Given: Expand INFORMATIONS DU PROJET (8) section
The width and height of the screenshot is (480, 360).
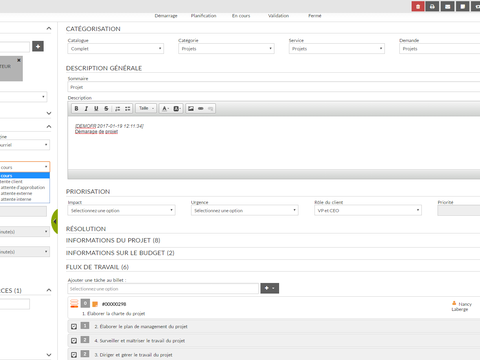Looking at the screenshot, I should tap(113, 240).
